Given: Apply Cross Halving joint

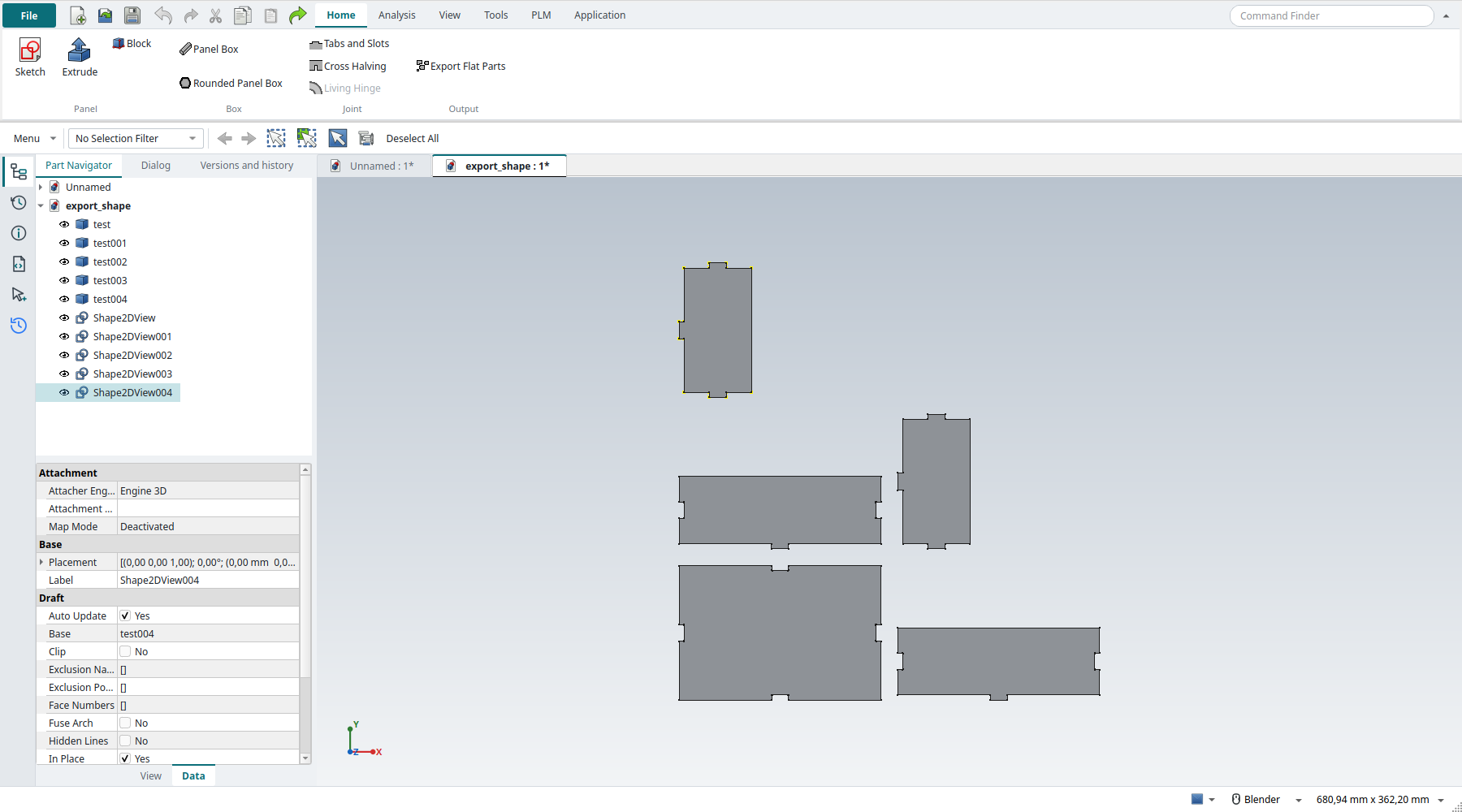Looking at the screenshot, I should [x=348, y=67].
